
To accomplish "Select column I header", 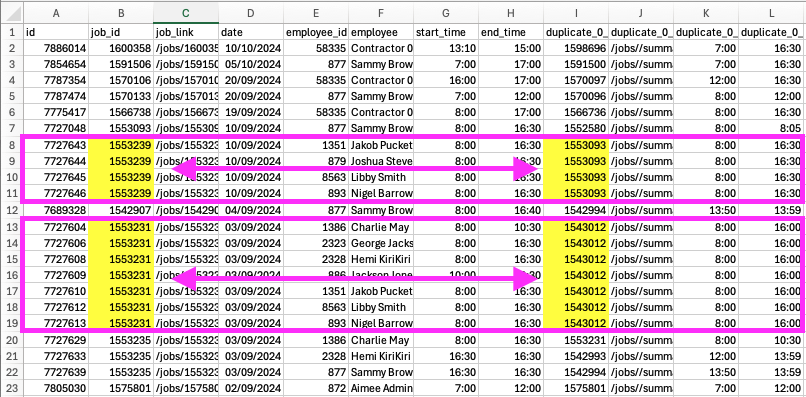I will (576, 13).
